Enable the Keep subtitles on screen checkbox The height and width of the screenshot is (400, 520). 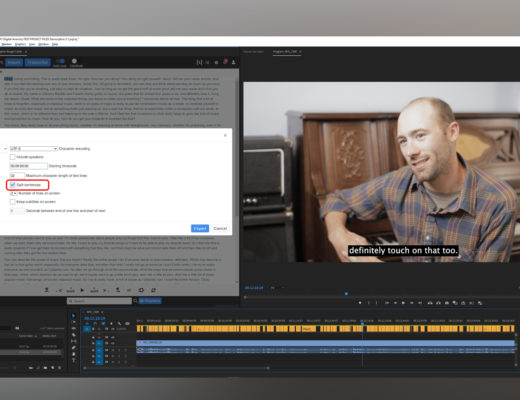point(12,202)
